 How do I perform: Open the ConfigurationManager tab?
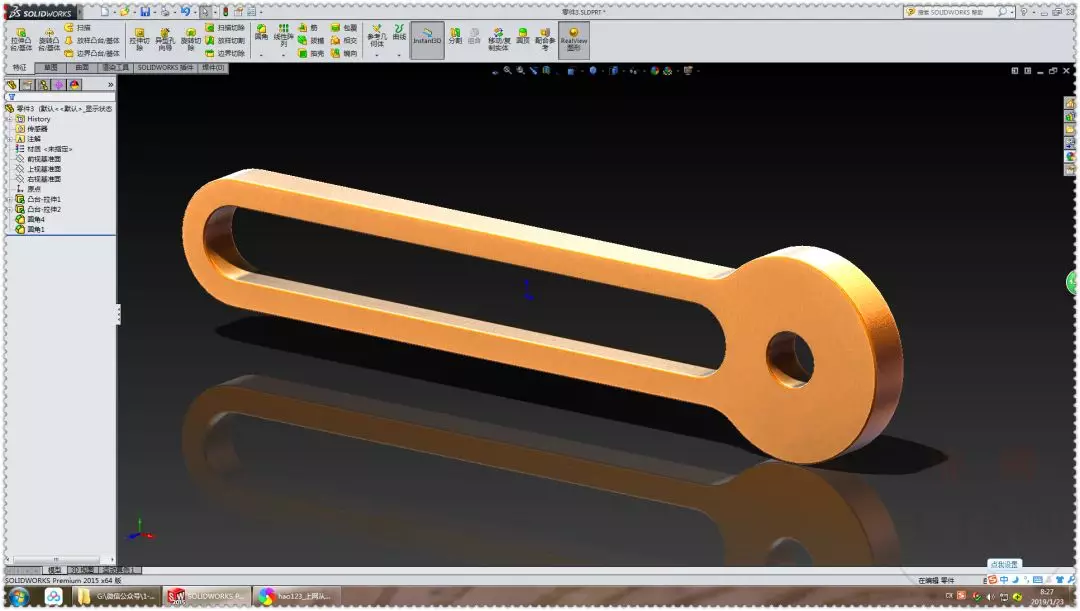click(x=43, y=85)
